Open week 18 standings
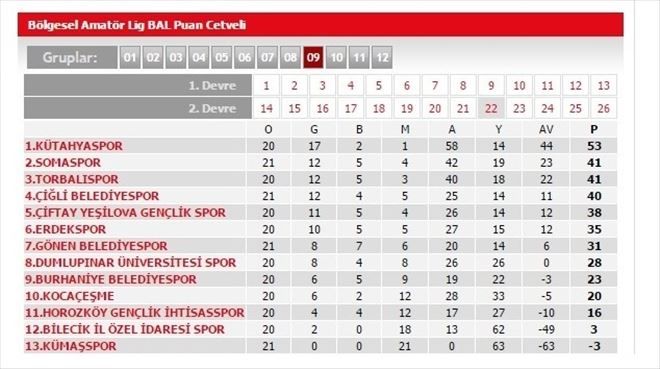The height and width of the screenshot is (369, 660). tap(379, 109)
